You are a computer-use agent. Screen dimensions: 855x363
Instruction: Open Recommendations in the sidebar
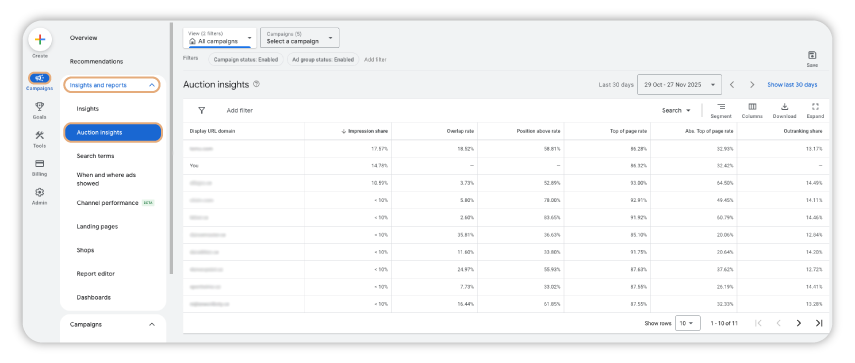97,62
